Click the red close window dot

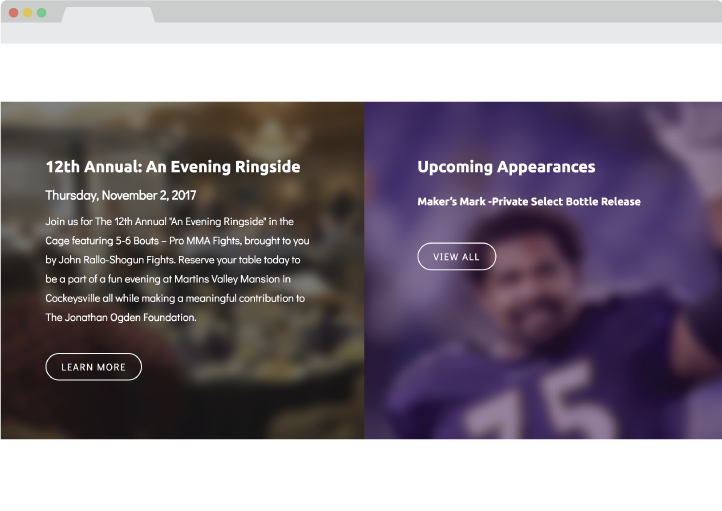(14, 13)
